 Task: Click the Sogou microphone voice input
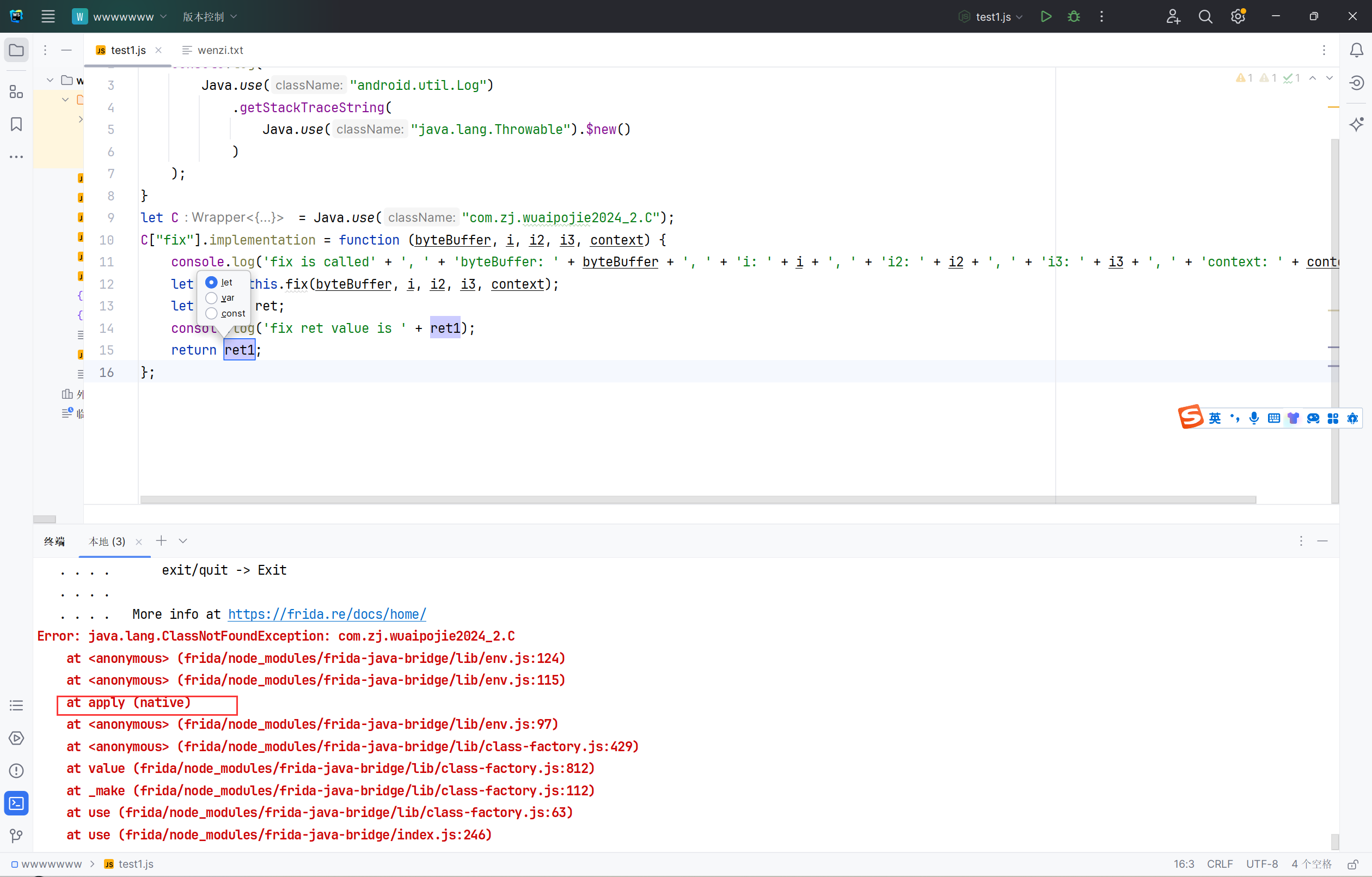[1254, 418]
